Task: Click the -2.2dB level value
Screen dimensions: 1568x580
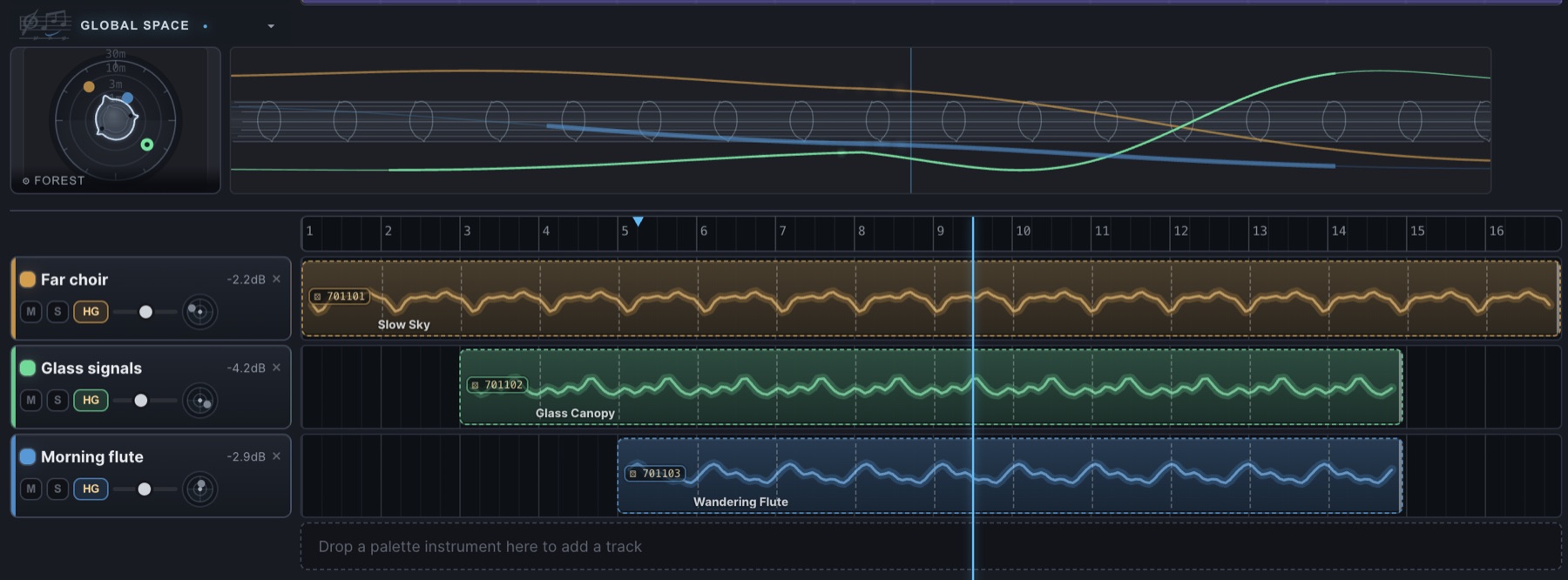Action: click(x=246, y=280)
